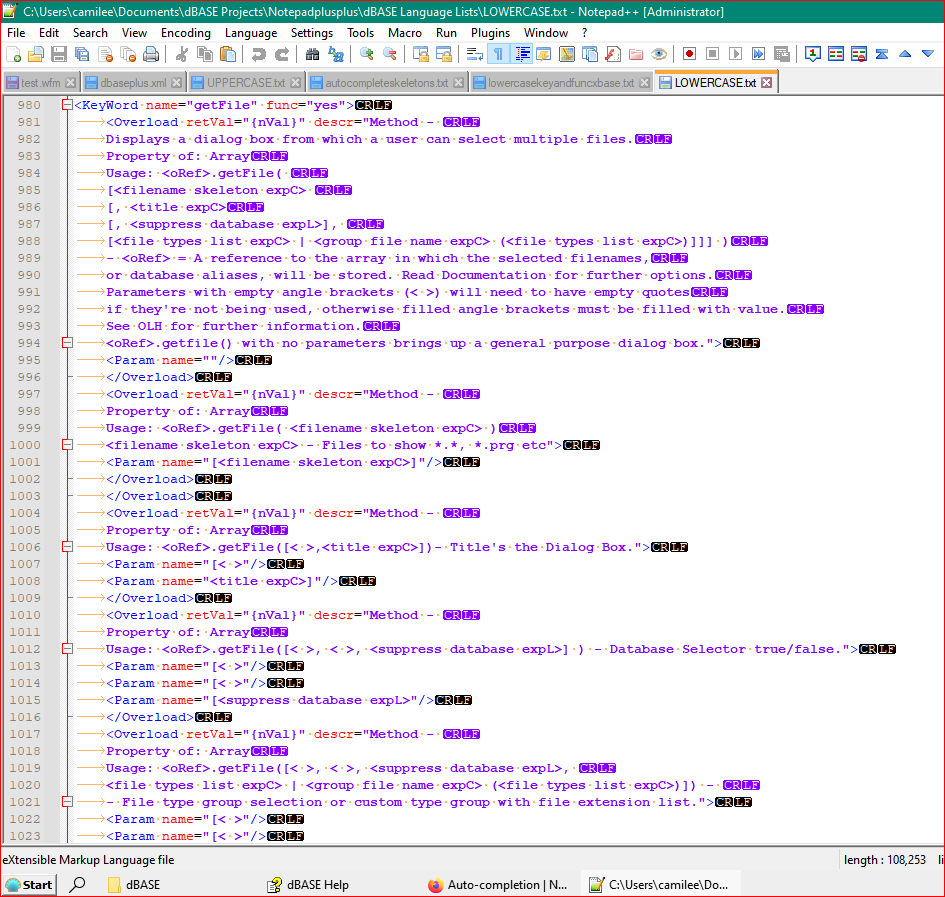Click the Playback macro triangle icon
The image size is (945, 897).
pyautogui.click(x=735, y=55)
